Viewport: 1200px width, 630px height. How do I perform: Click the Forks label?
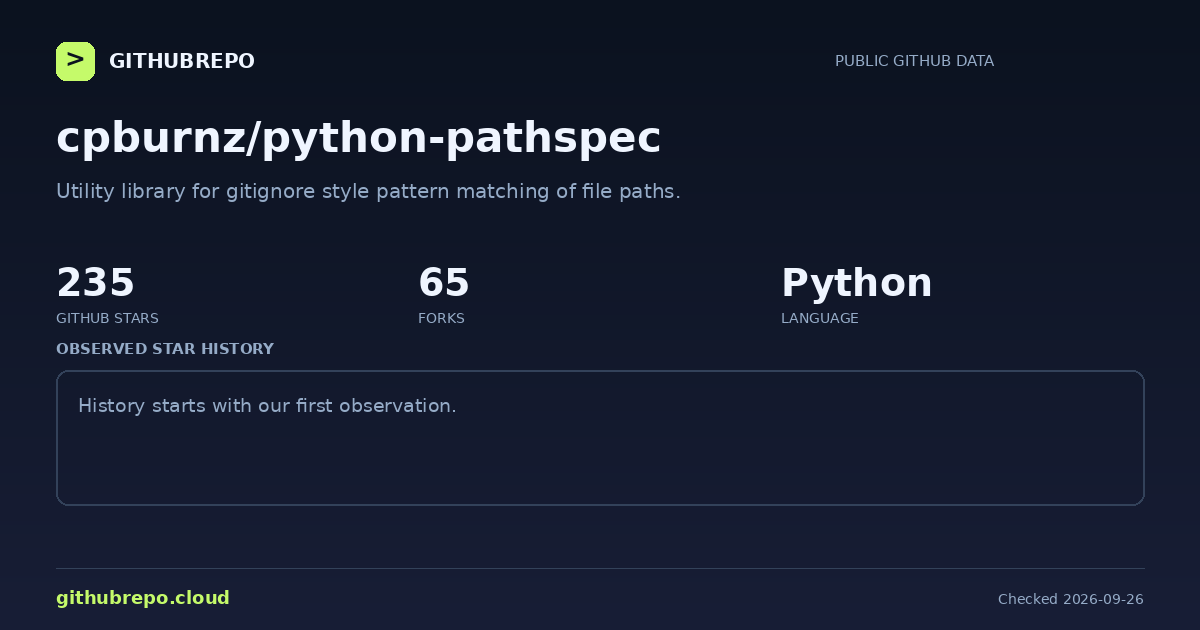point(441,318)
